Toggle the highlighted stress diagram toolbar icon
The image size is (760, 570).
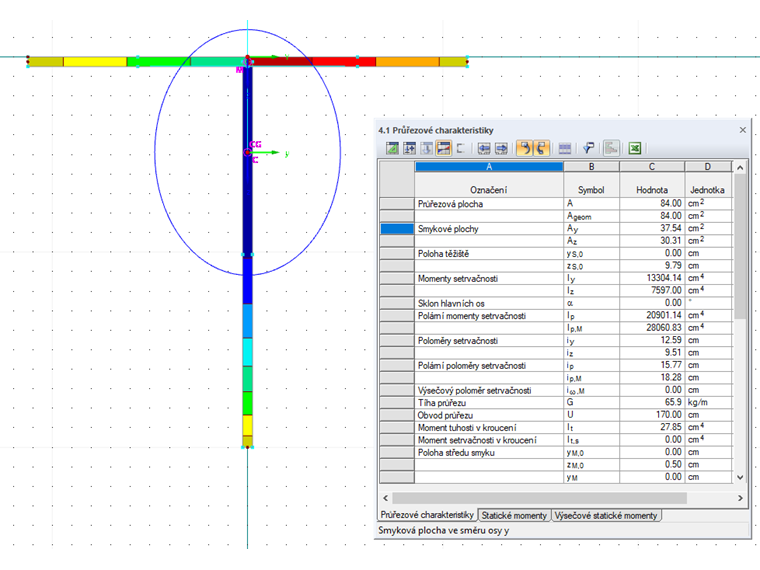[x=443, y=148]
